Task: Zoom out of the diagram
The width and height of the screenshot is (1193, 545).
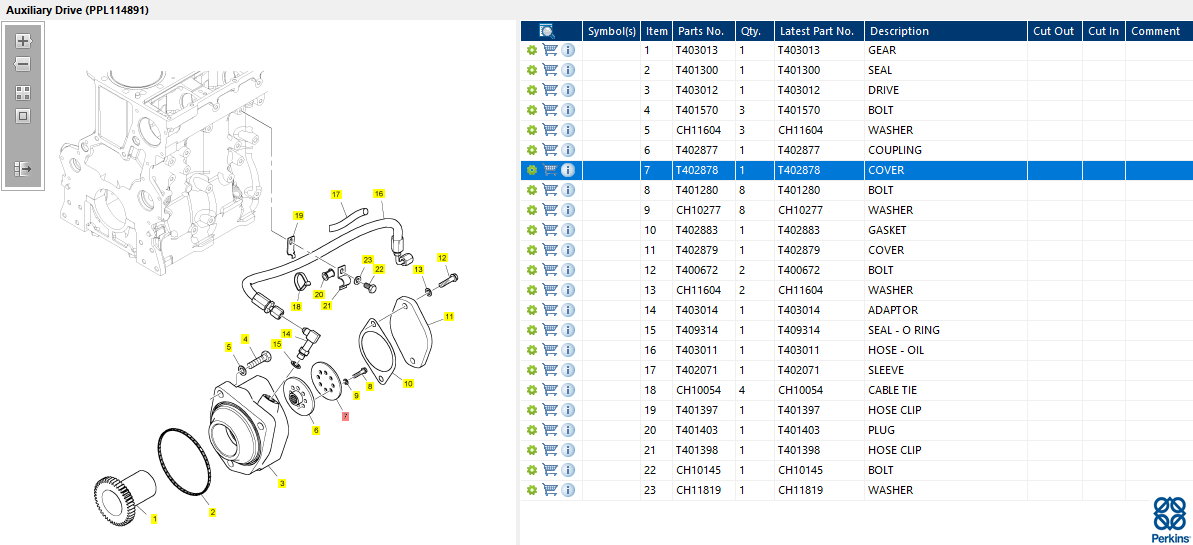Action: 23,63
